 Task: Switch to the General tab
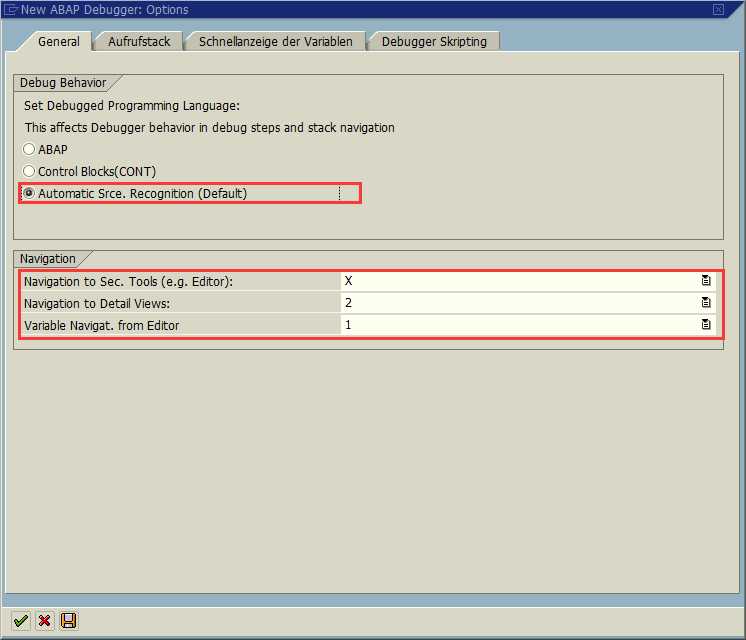(x=59, y=42)
